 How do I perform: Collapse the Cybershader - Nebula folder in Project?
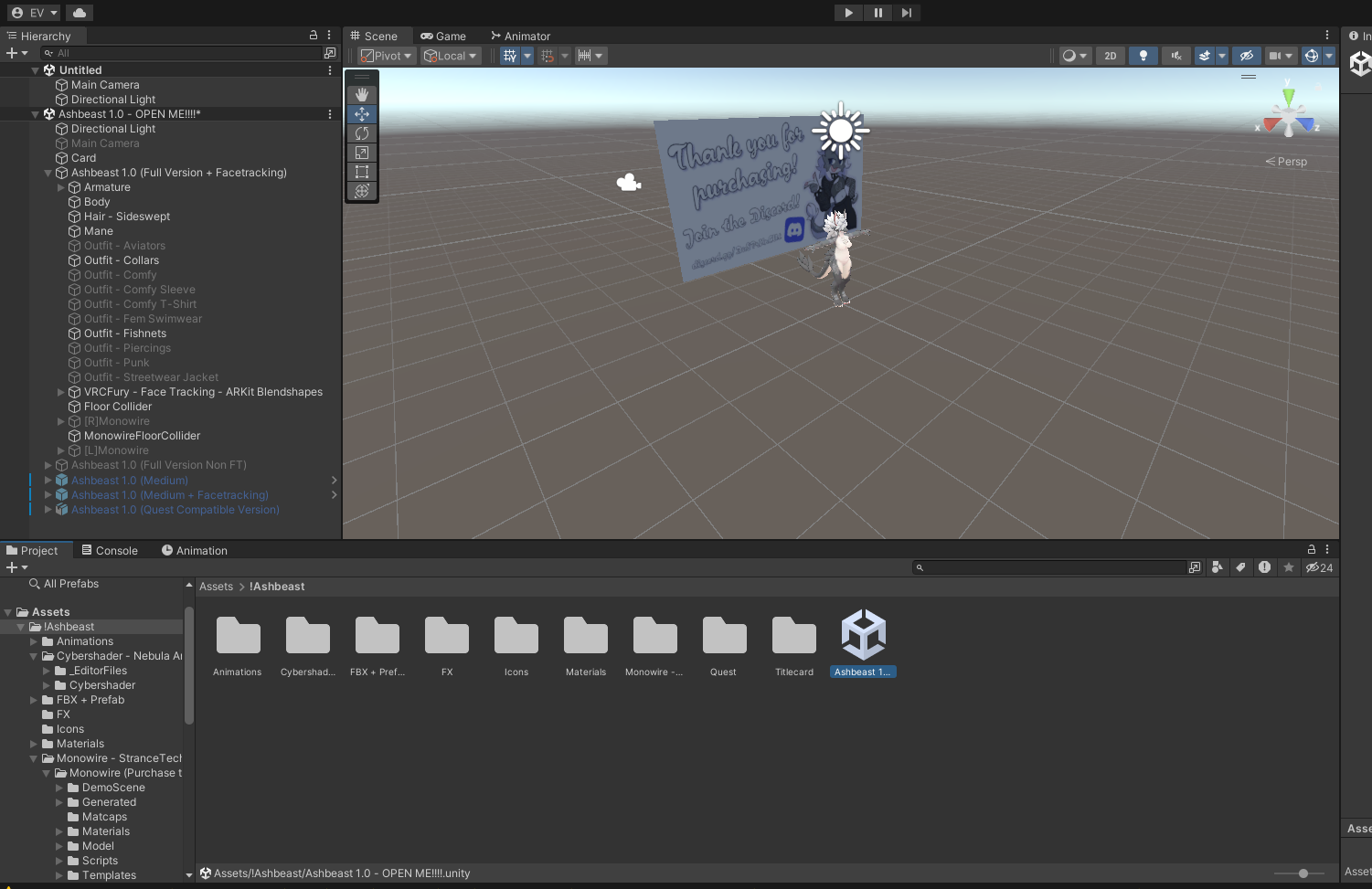(x=34, y=656)
